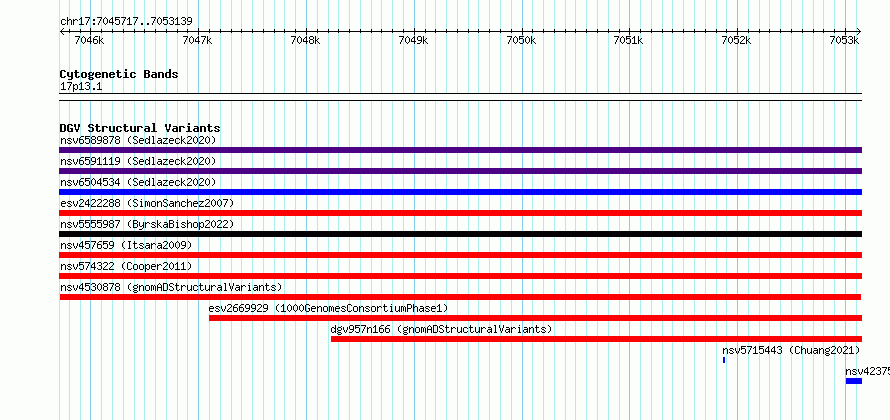
Task: Click the red bar under nsv4530878
Action: point(460,297)
